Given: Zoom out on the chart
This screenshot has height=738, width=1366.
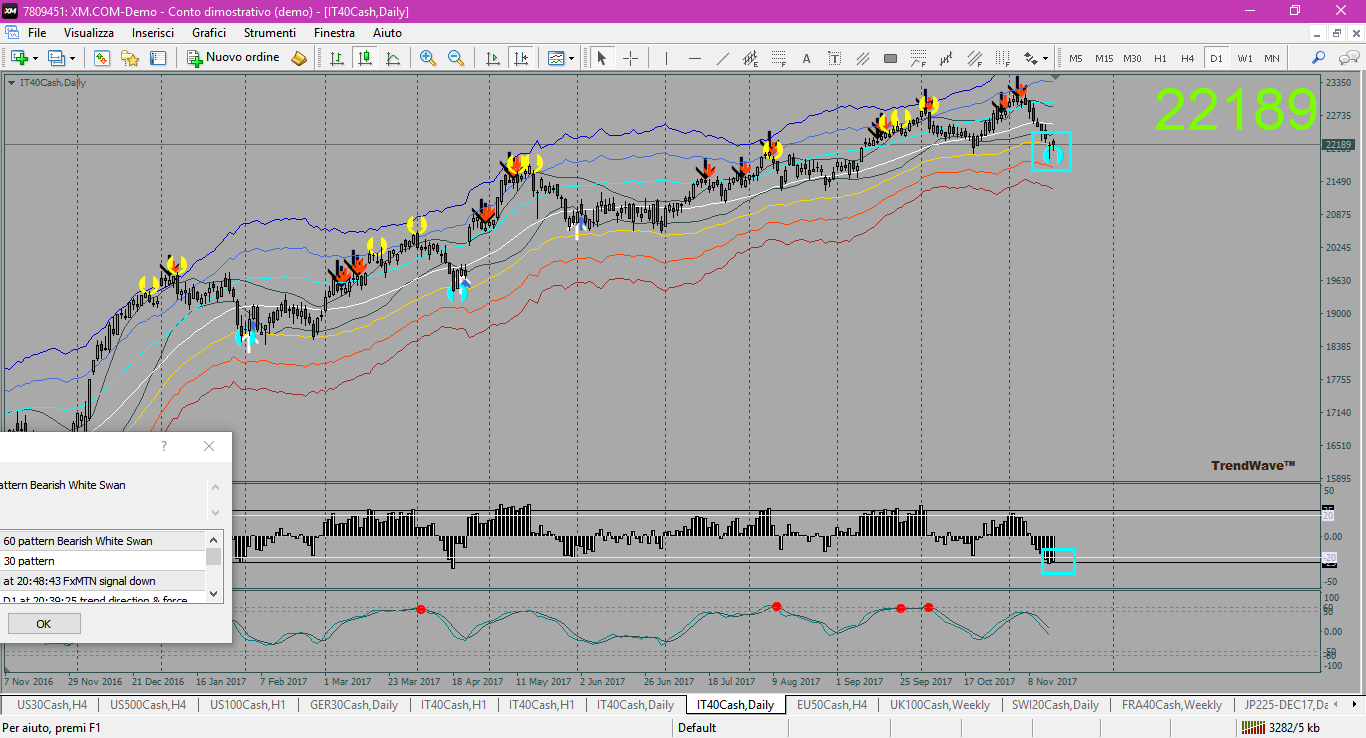Looking at the screenshot, I should coord(456,58).
